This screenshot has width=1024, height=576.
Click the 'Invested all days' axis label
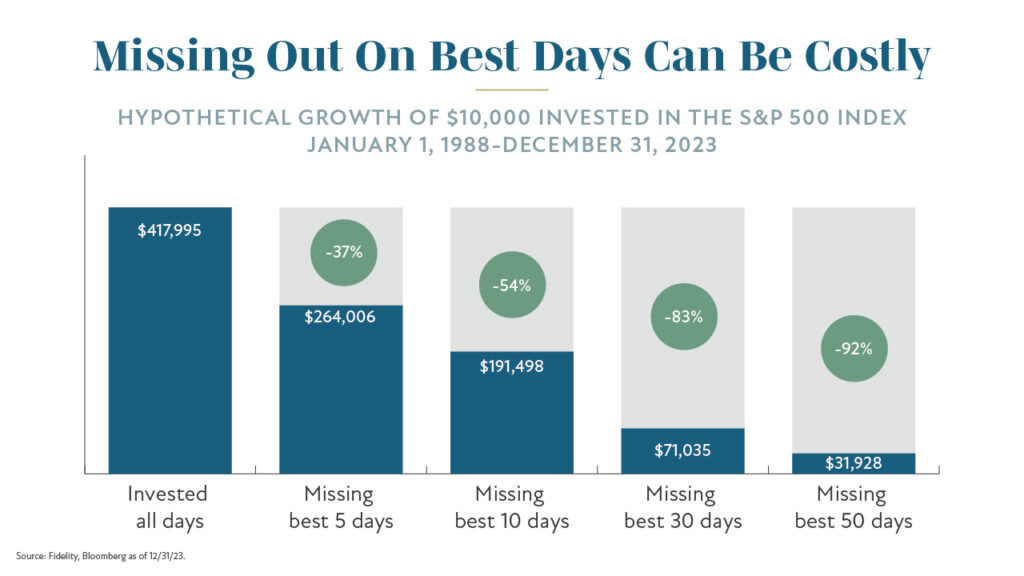[x=168, y=507]
